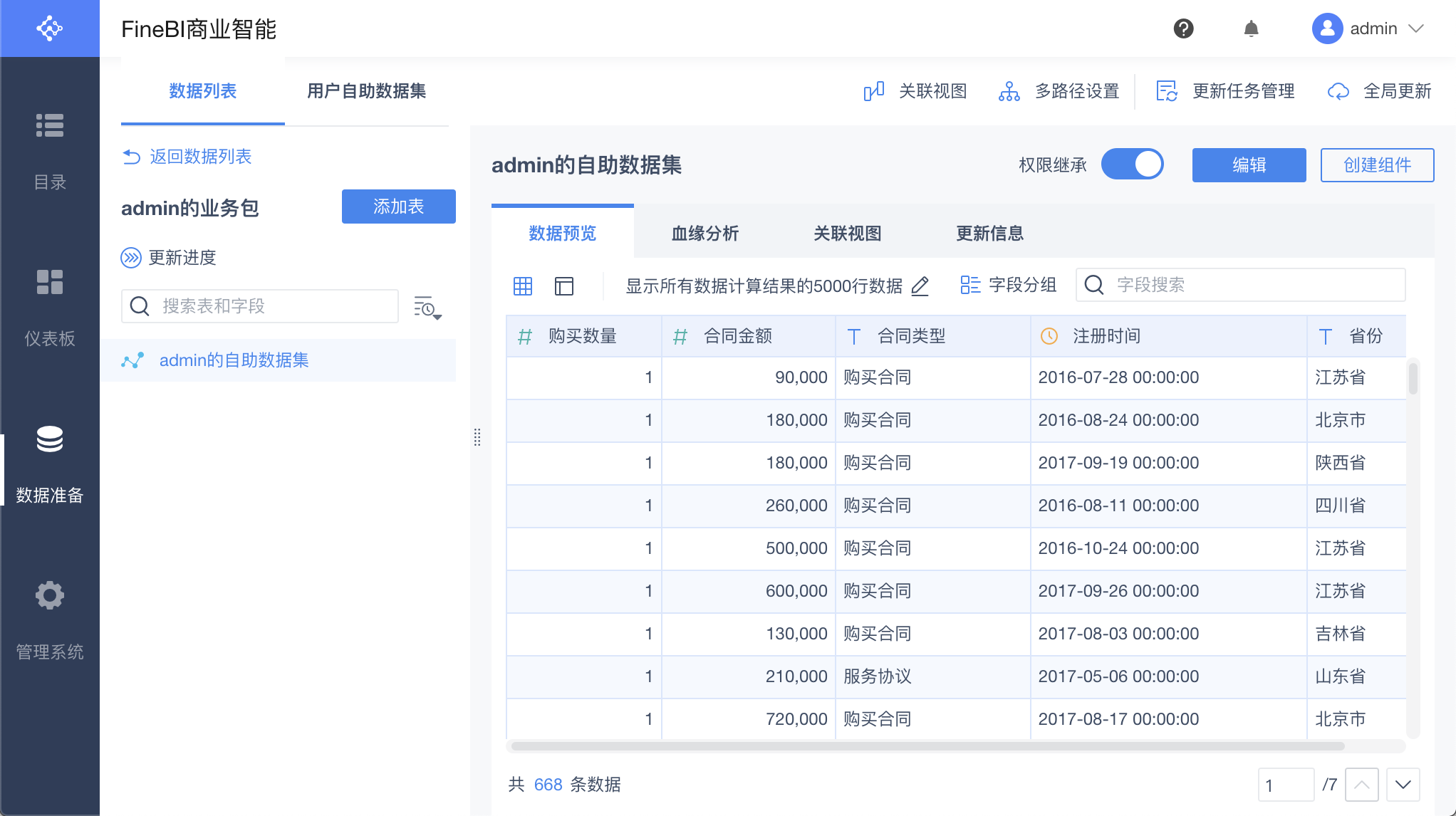
Task: Click the pencil edit icon for row count
Action: [x=920, y=286]
